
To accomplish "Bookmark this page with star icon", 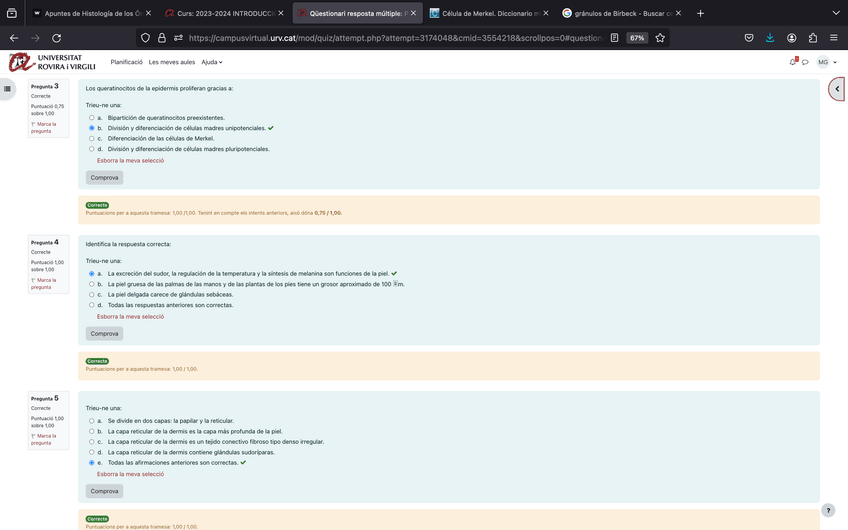I will coord(660,38).
